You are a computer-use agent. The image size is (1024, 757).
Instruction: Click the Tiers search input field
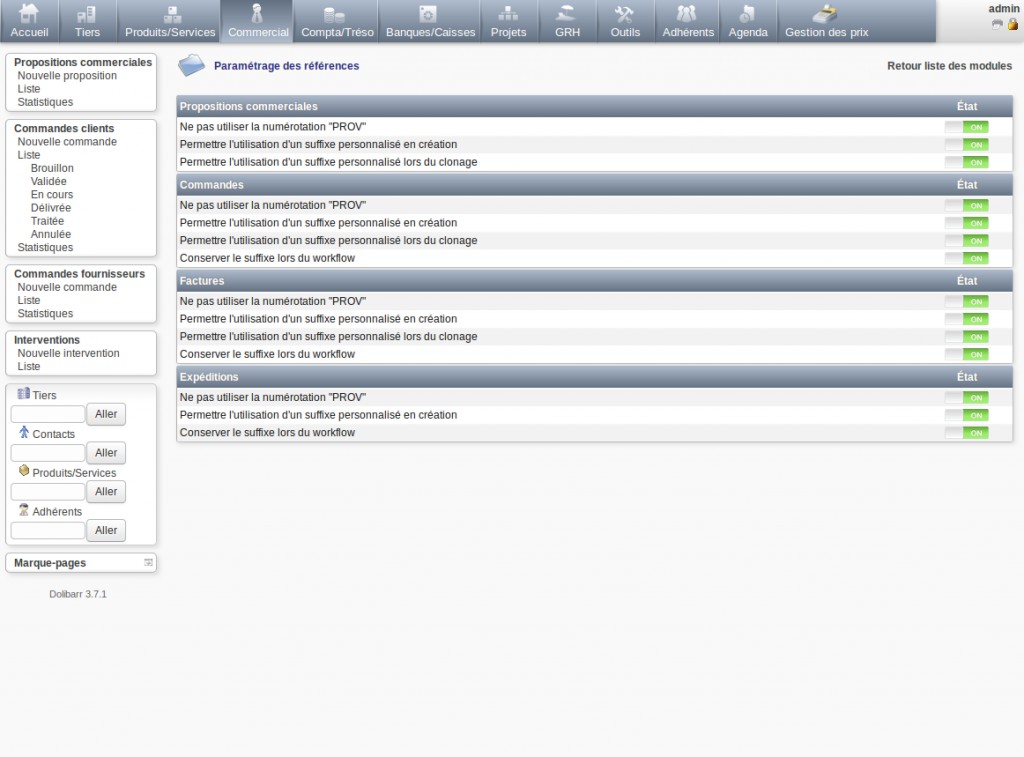48,414
